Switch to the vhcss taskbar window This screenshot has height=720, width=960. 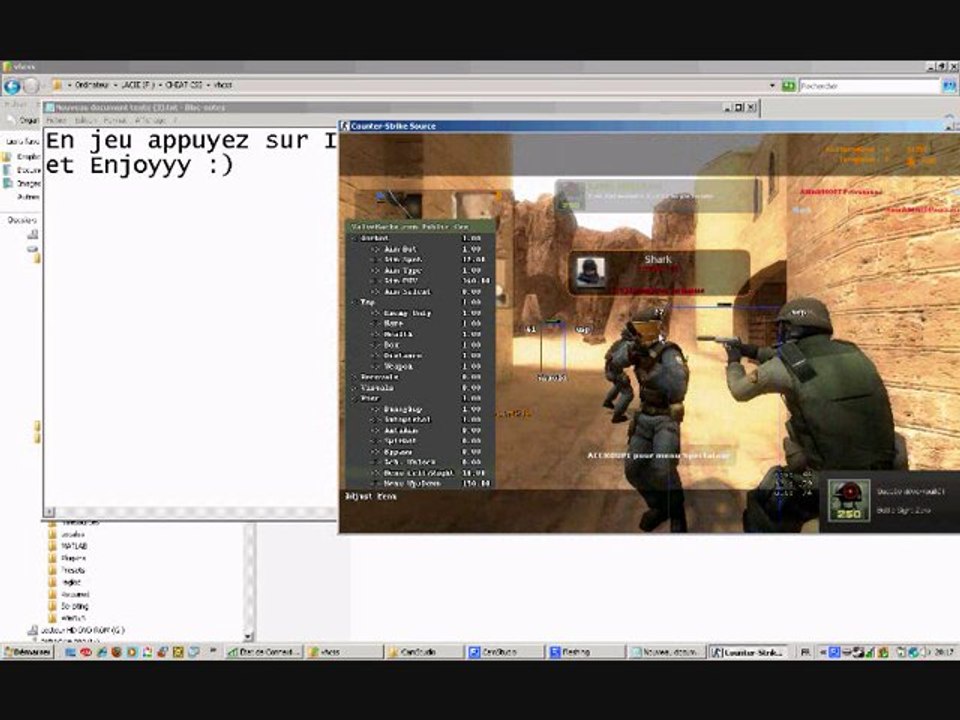tap(343, 652)
